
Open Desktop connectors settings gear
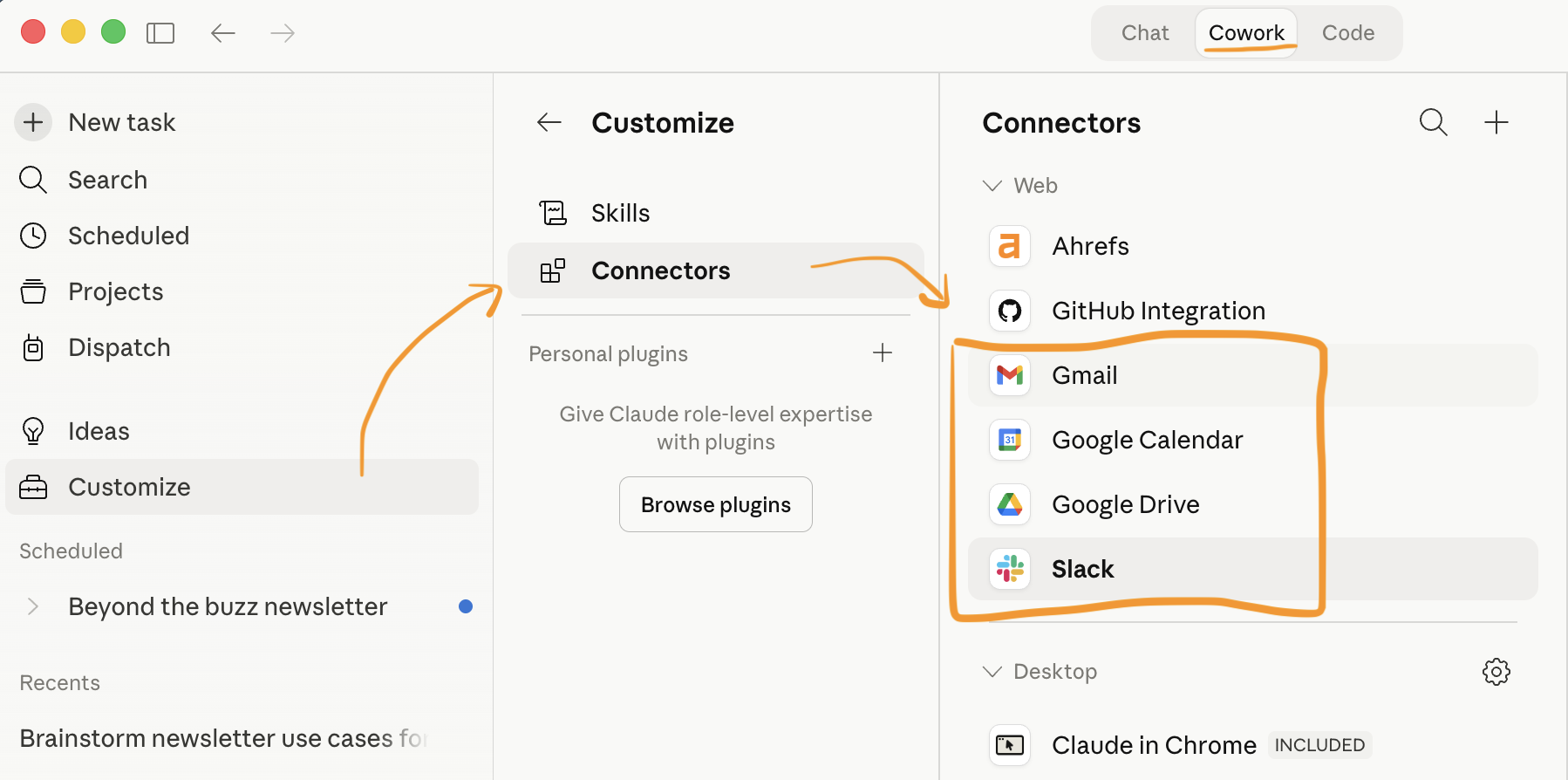pyautogui.click(x=1496, y=672)
